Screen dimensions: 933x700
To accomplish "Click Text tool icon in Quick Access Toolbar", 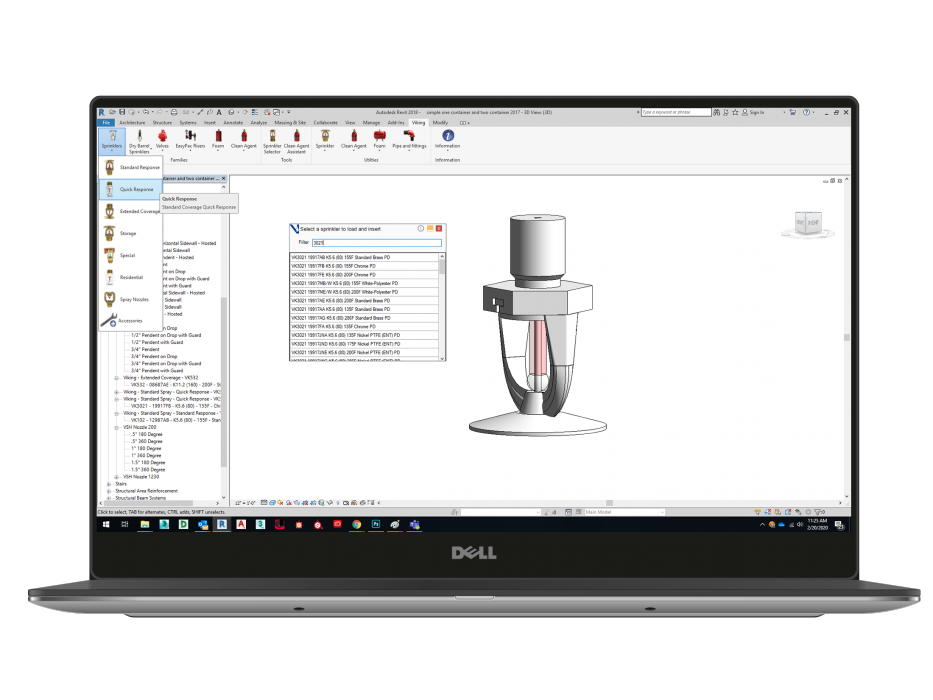I will click(219, 112).
